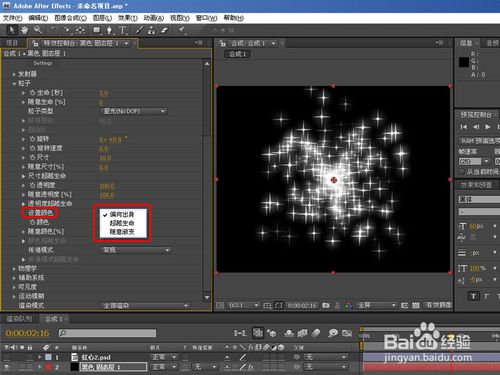Click the black color swatch in info panel
Screen dimensions: 500x375
click(x=464, y=62)
